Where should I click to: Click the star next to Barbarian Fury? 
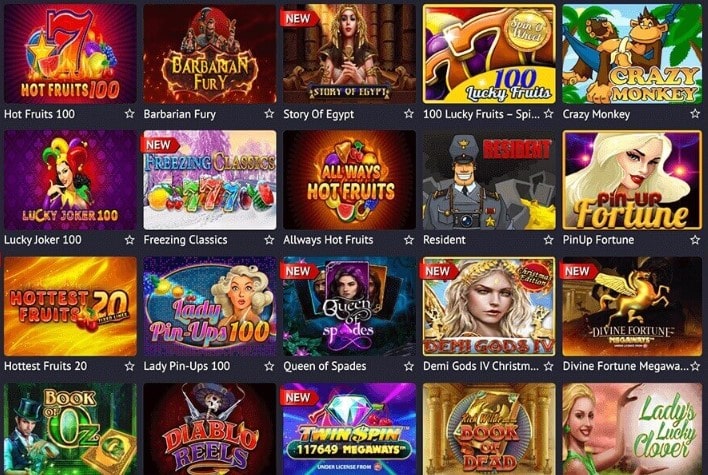269,114
